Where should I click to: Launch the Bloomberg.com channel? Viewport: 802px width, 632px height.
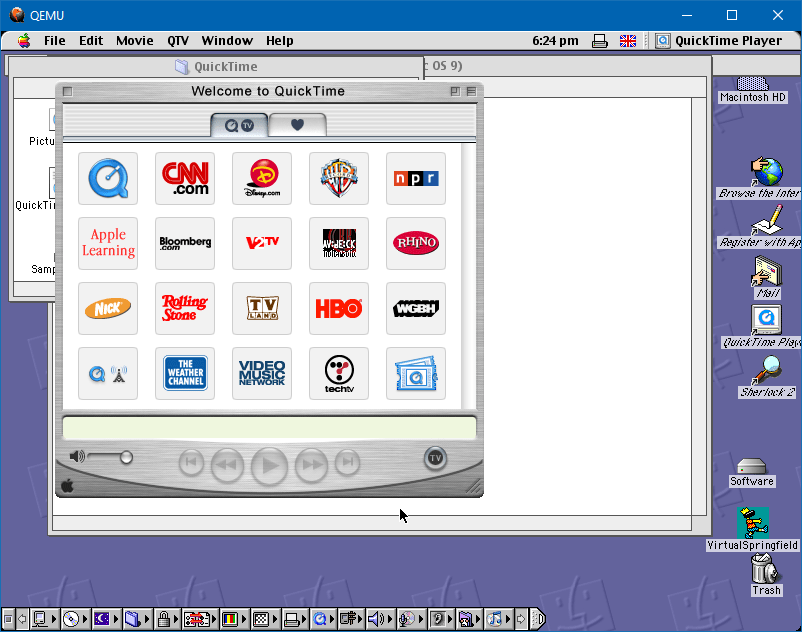point(185,243)
